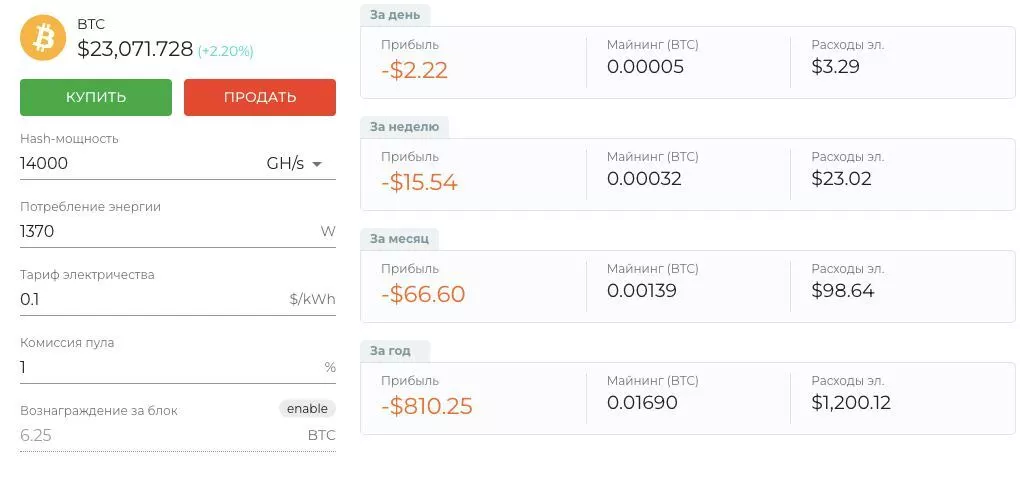
Task: Select the За день section label
Action: pyautogui.click(x=395, y=14)
